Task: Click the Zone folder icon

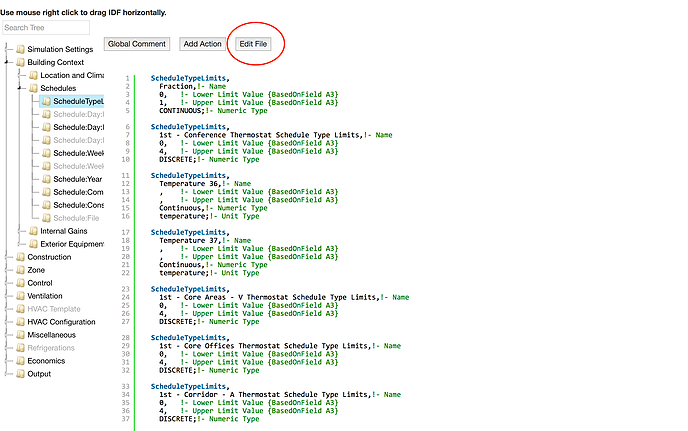Action: (20, 270)
